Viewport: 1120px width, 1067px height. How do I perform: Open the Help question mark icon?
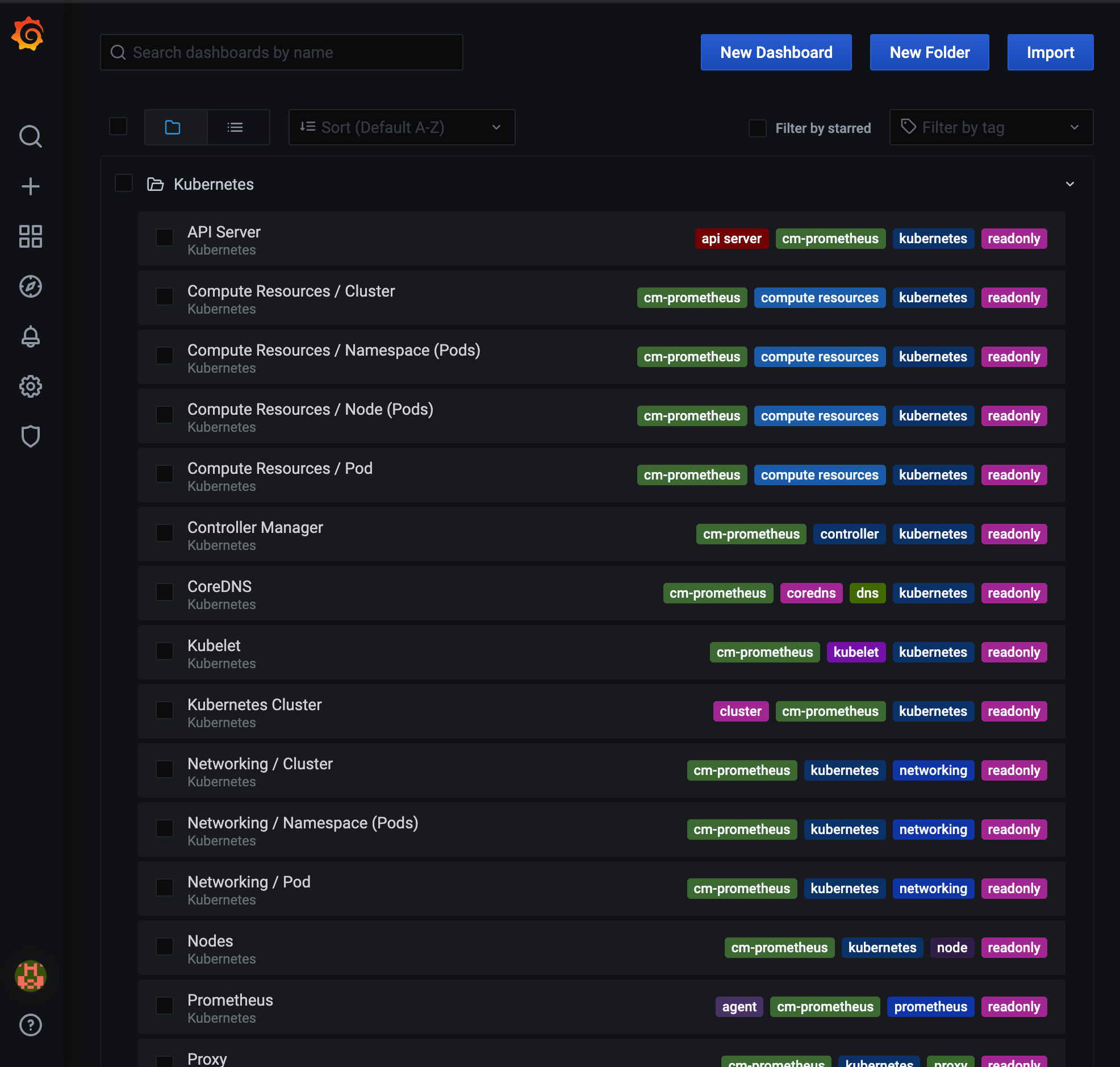(31, 1025)
